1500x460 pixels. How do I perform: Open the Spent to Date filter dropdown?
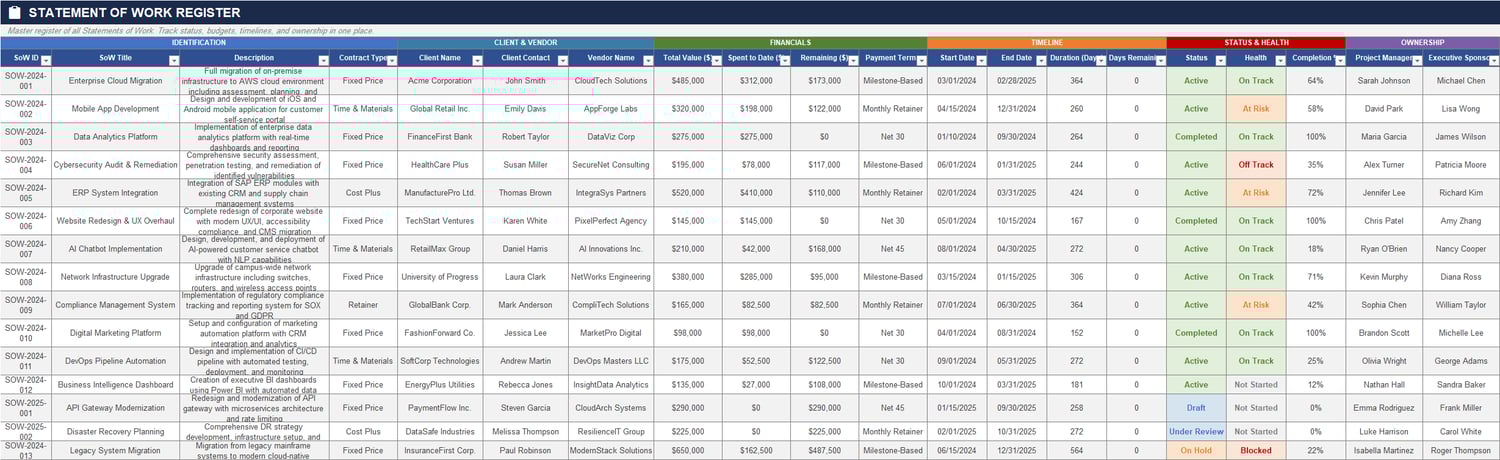pos(785,59)
